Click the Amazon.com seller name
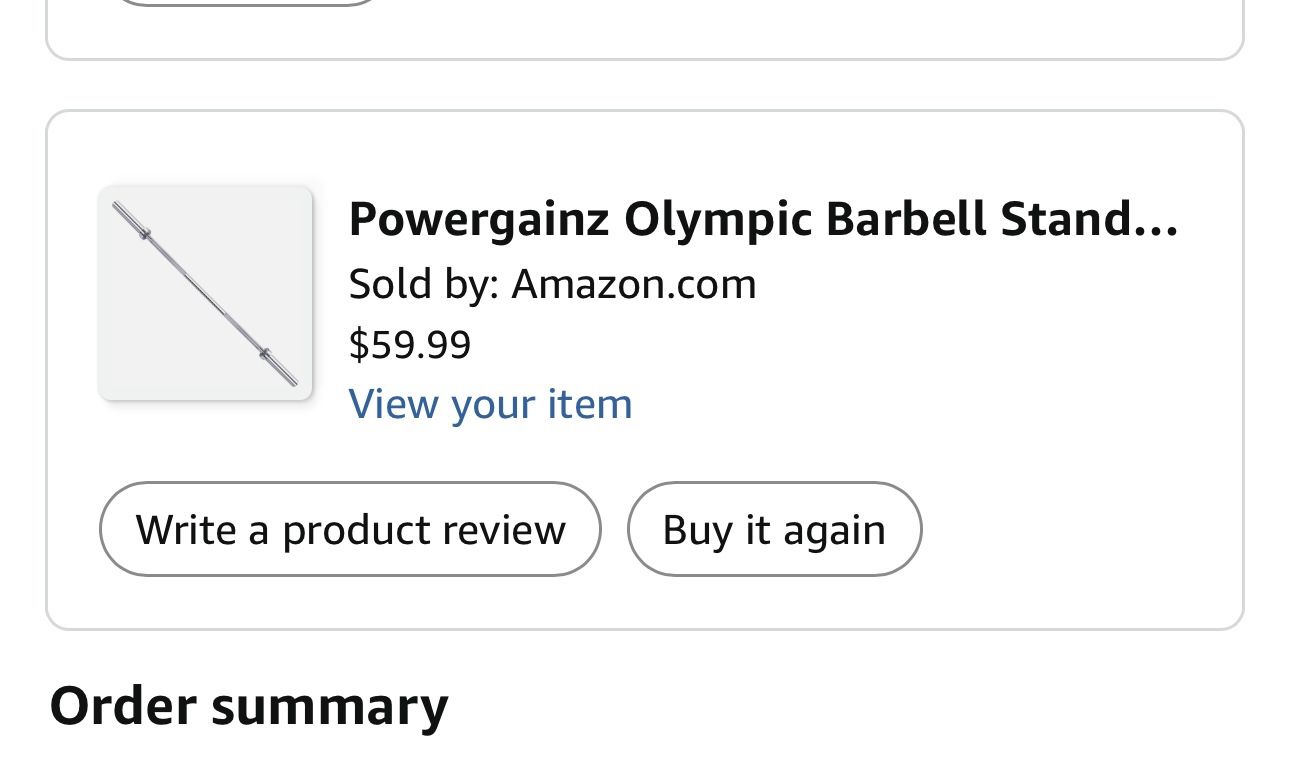This screenshot has height=760, width=1290. [x=633, y=284]
